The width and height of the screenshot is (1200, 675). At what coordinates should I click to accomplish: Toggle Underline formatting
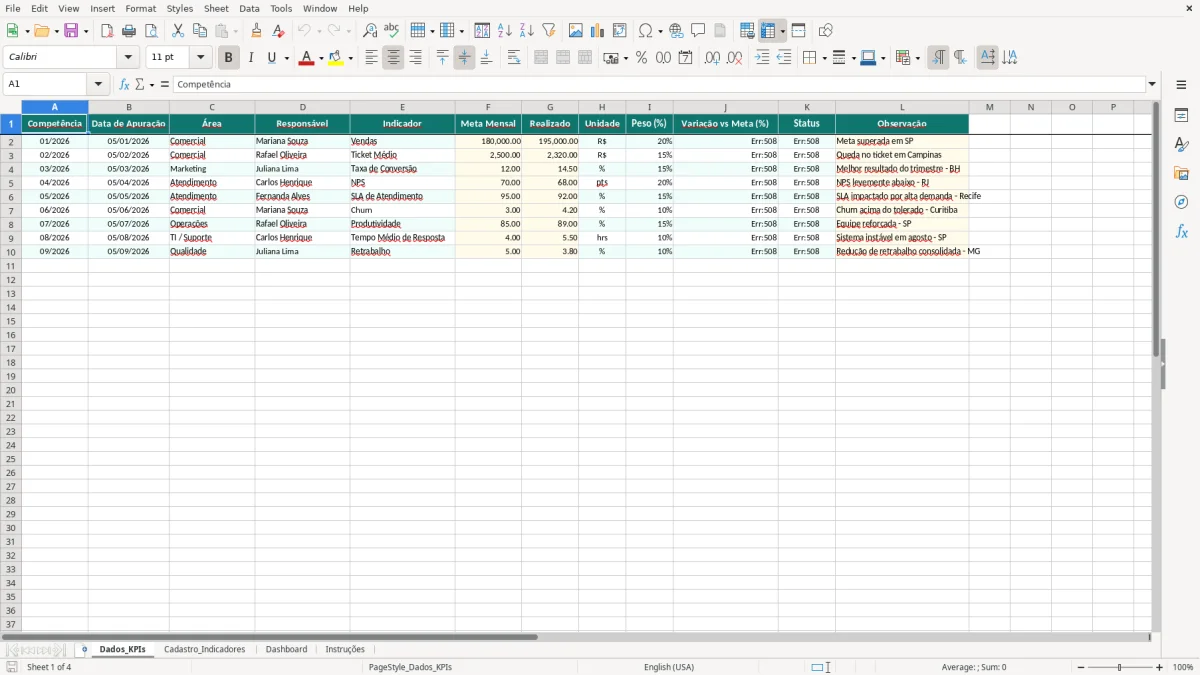pos(271,58)
